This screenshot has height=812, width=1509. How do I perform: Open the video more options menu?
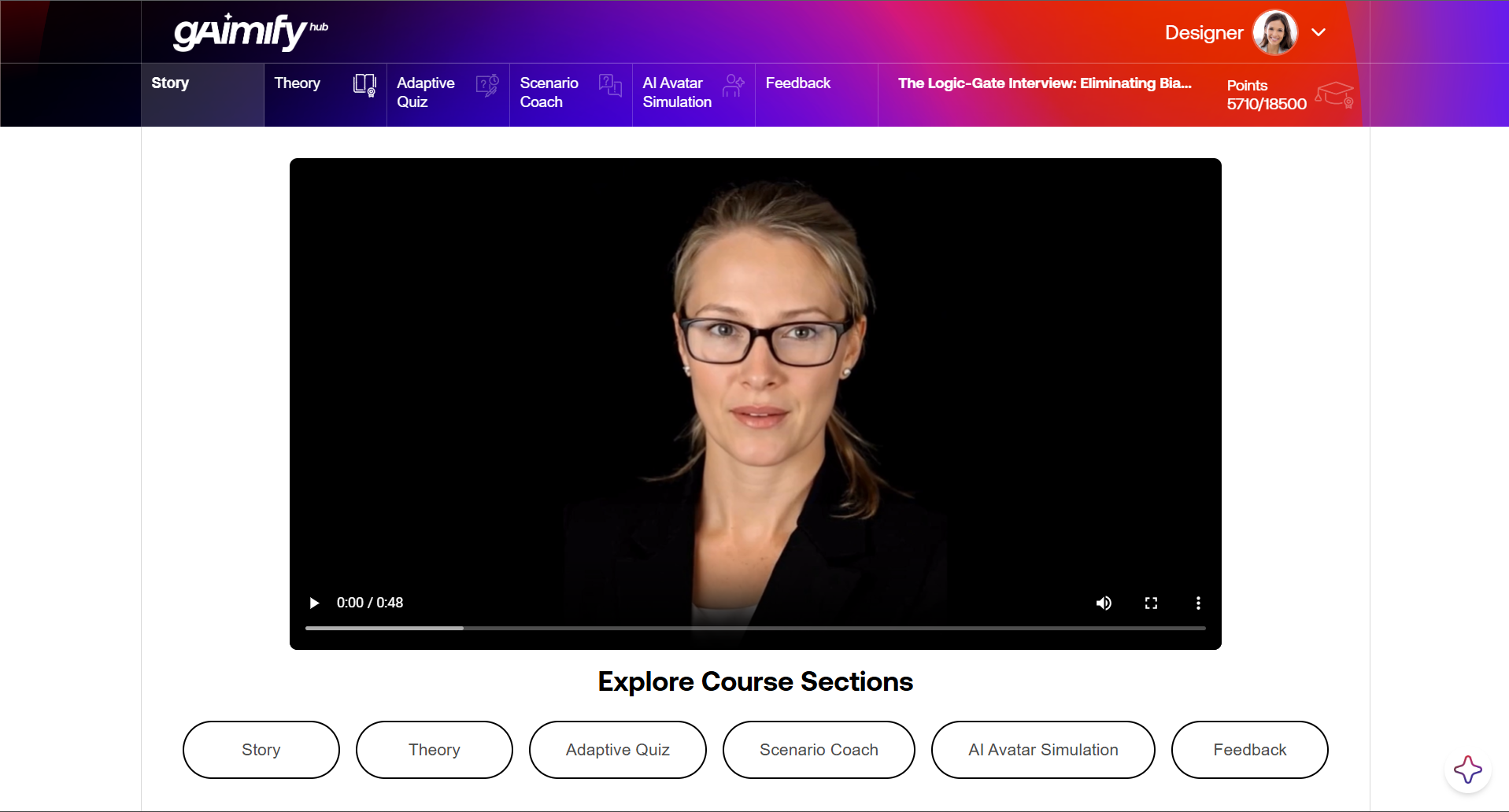[x=1198, y=603]
